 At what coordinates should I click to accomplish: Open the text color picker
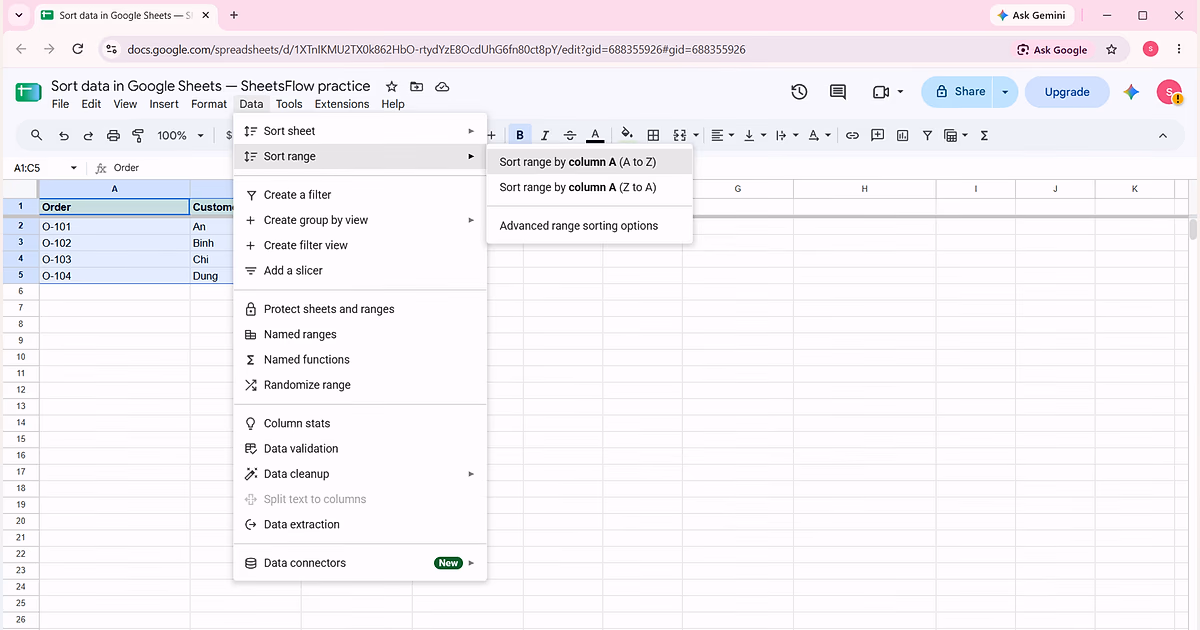595,135
